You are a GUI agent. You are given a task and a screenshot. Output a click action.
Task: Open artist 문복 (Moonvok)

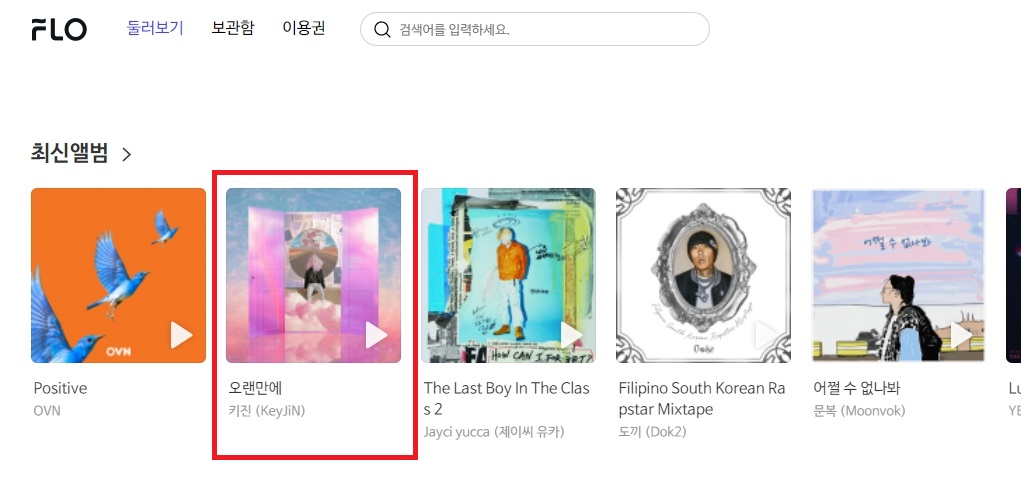[860, 411]
